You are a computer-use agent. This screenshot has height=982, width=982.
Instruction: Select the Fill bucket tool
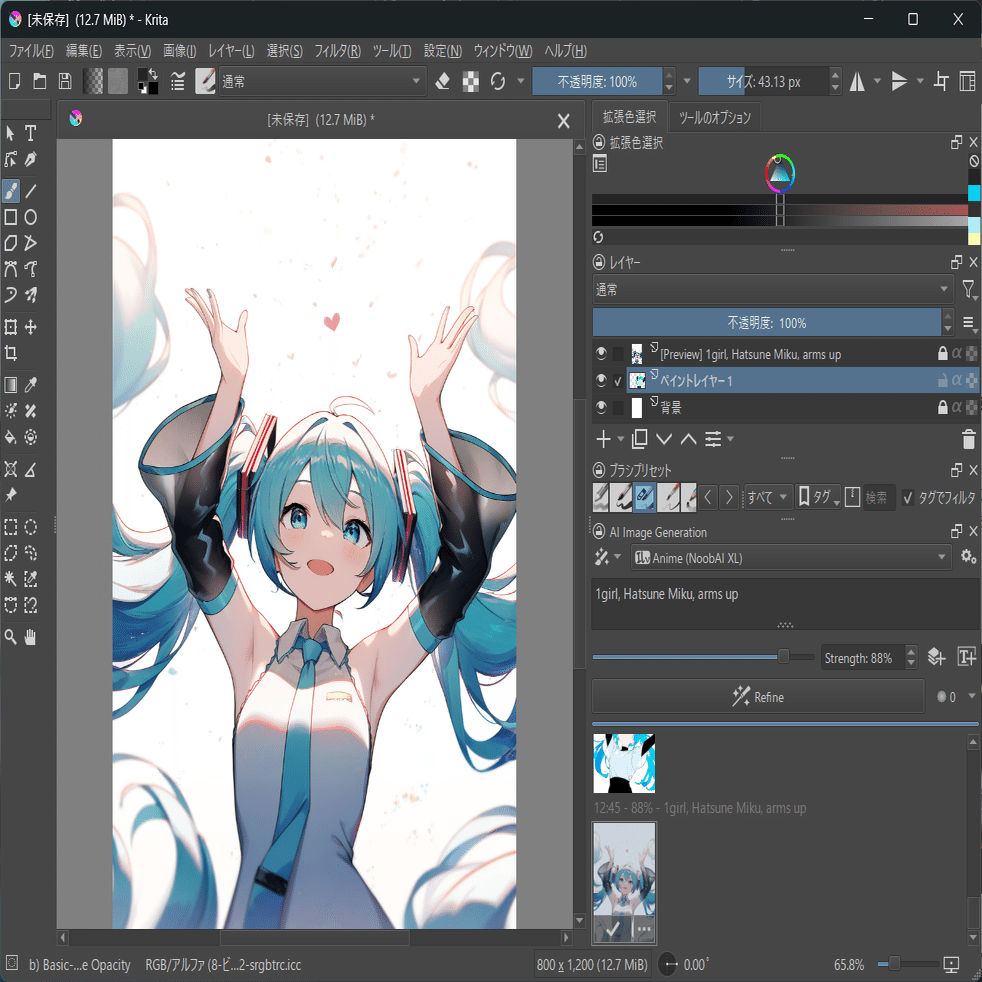pos(11,437)
